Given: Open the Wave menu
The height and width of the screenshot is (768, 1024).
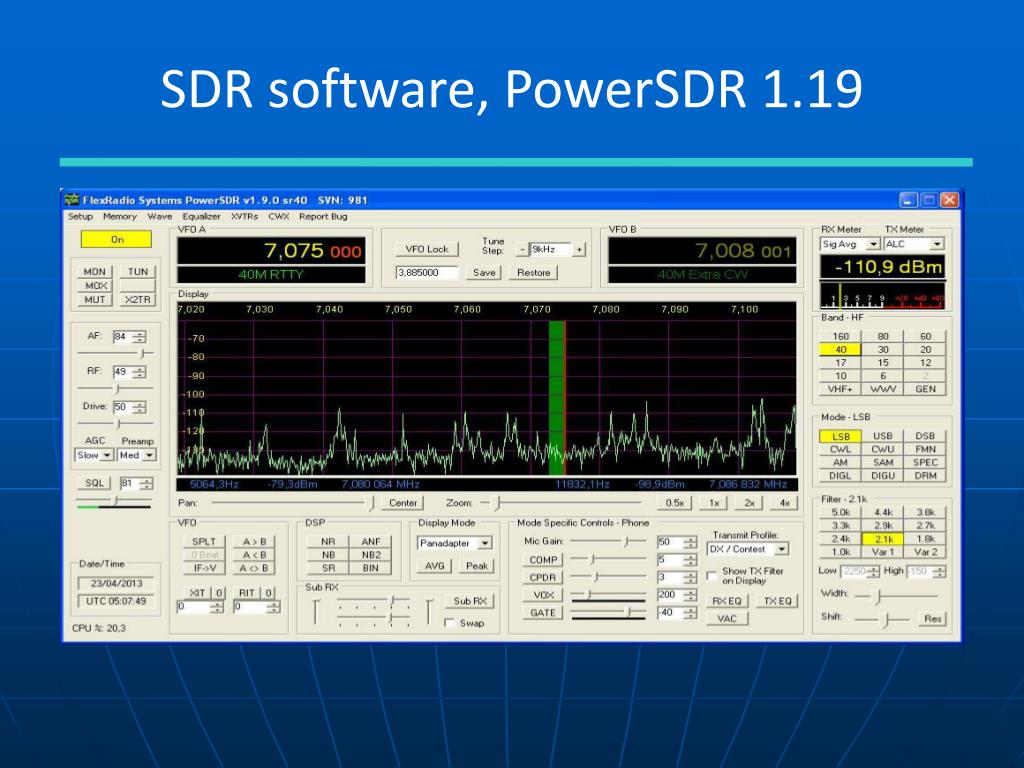Looking at the screenshot, I should [159, 217].
